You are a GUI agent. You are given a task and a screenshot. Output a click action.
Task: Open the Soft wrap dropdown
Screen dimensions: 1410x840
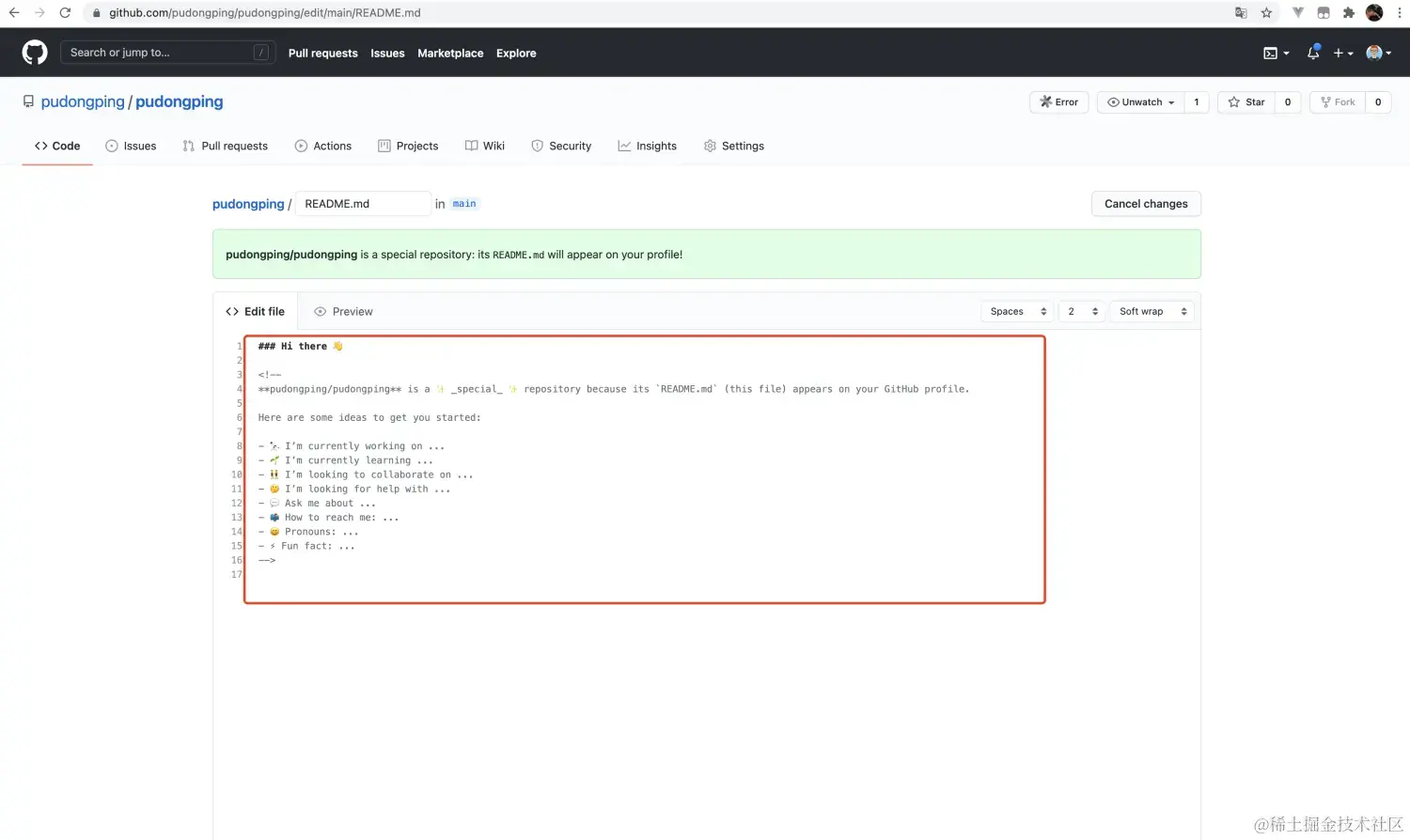[x=1151, y=311]
